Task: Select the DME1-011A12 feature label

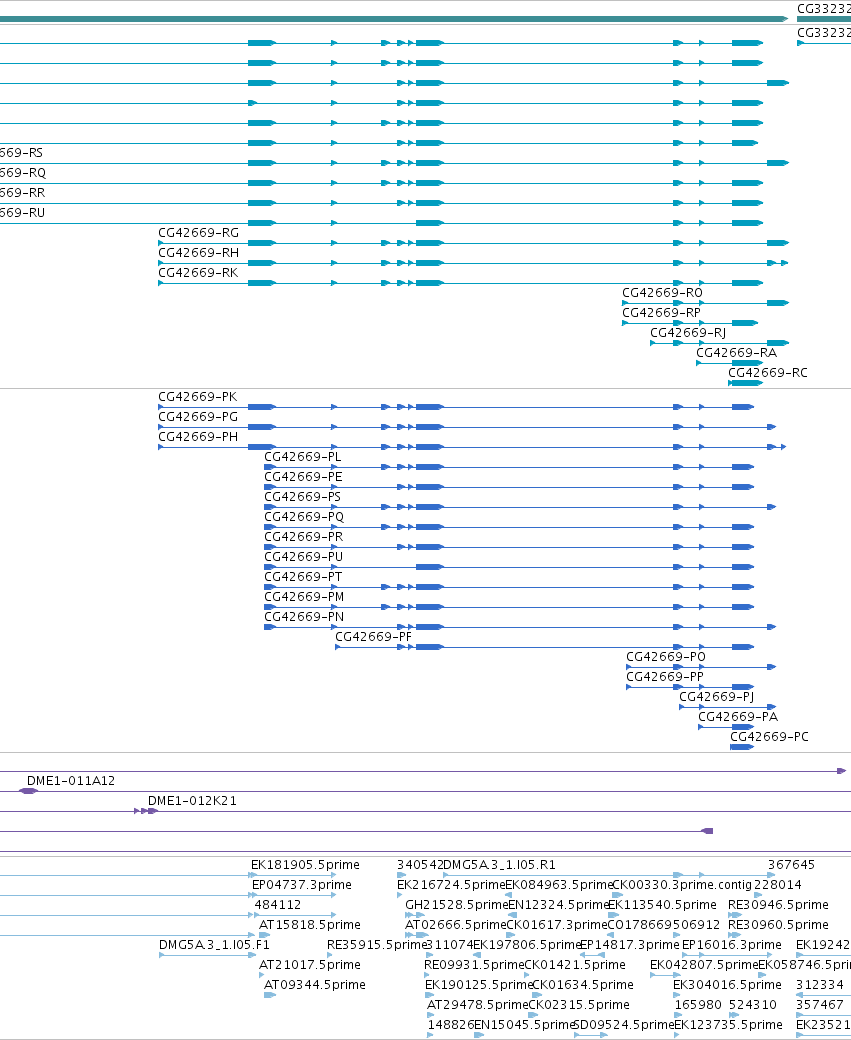Action: [x=71, y=780]
